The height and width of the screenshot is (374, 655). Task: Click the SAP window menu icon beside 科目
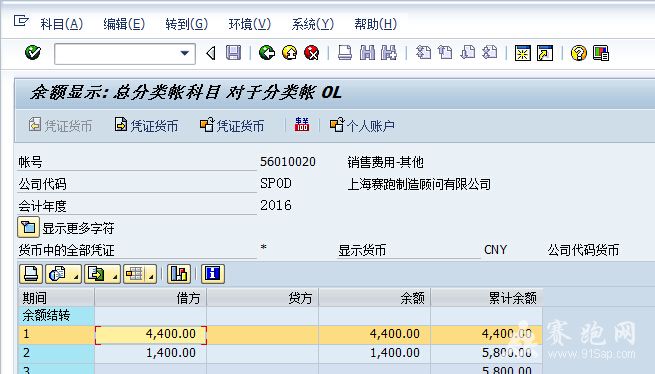tap(21, 20)
